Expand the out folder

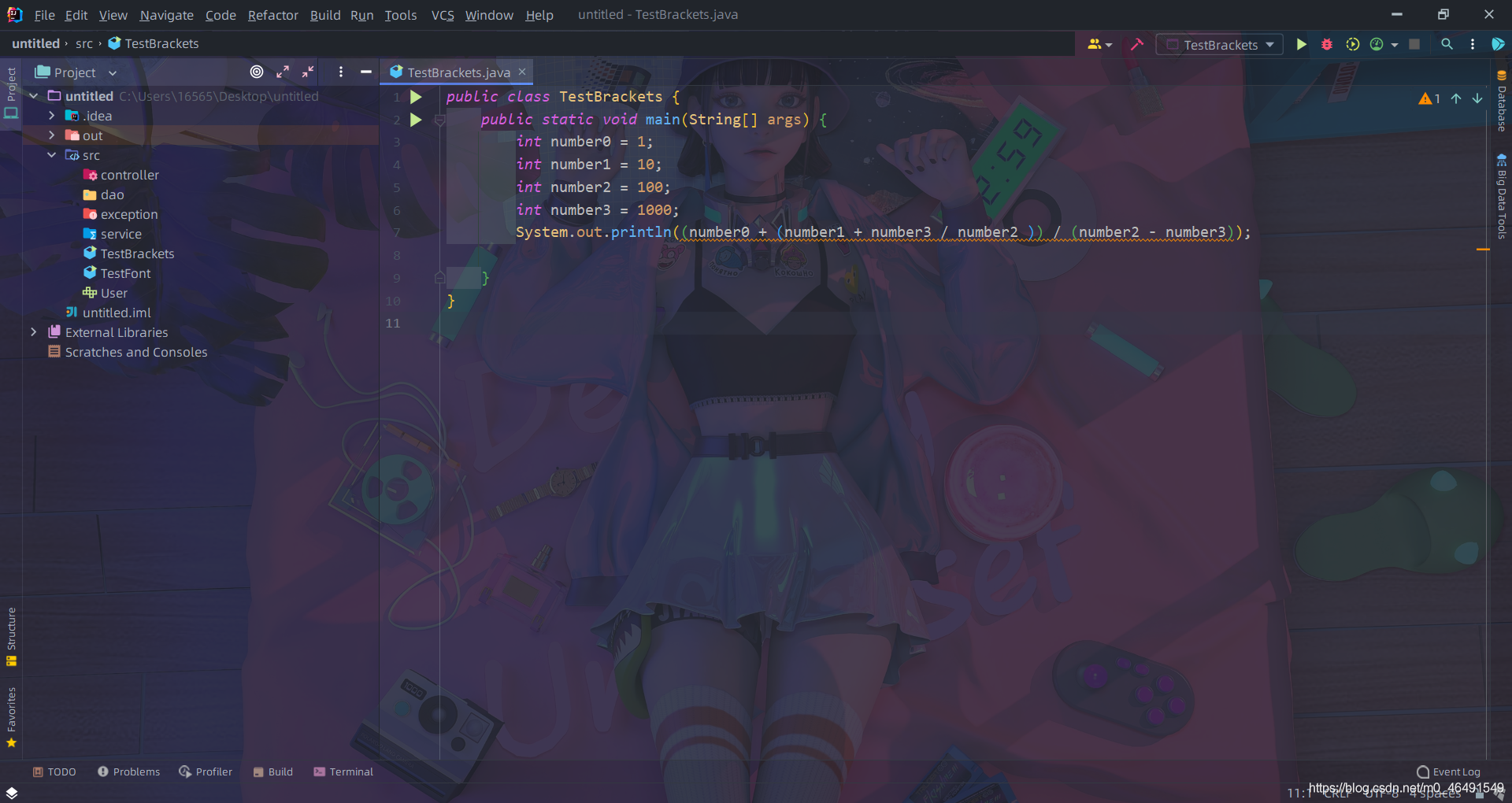pos(52,135)
